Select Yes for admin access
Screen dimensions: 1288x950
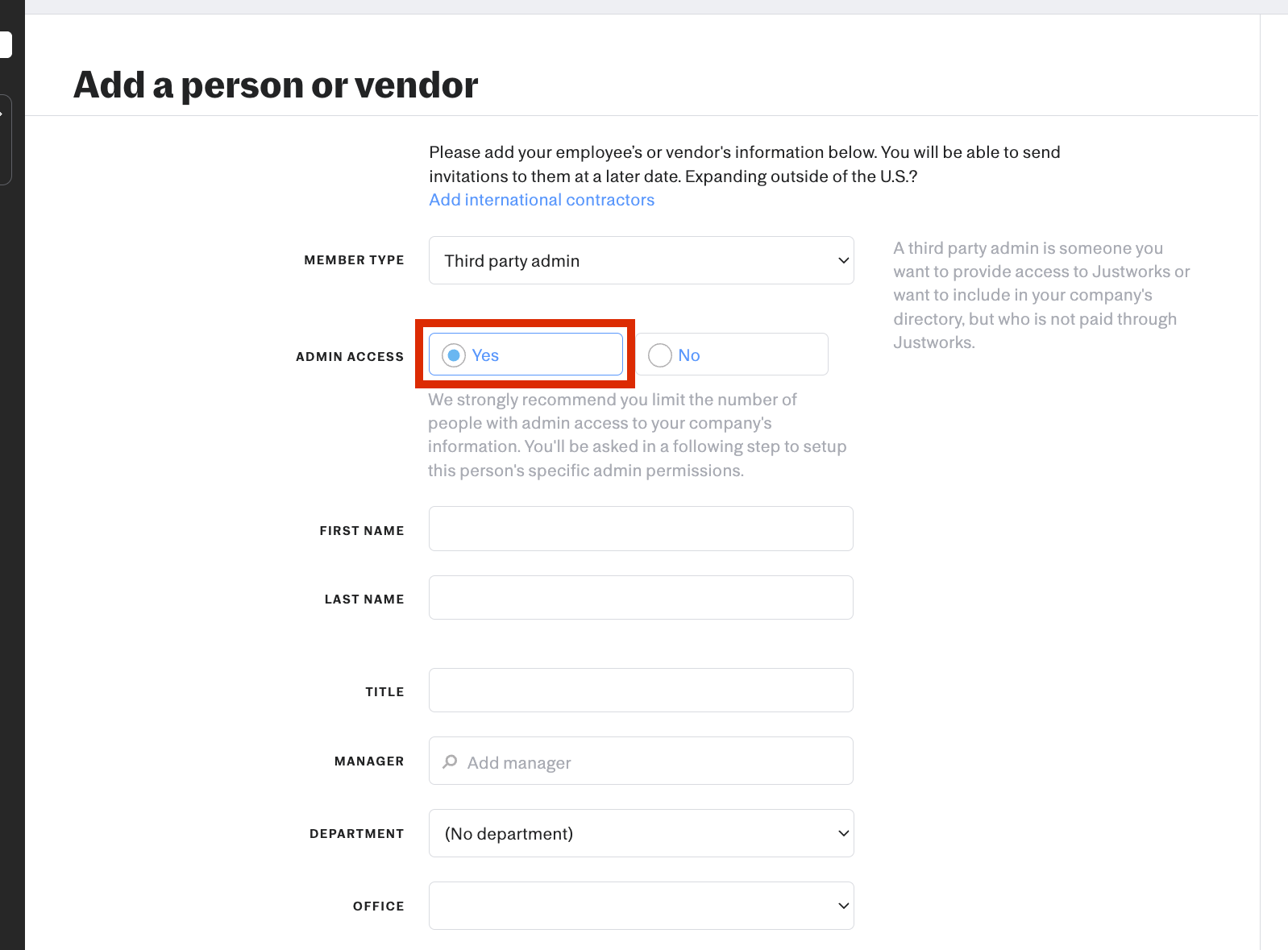coord(454,355)
